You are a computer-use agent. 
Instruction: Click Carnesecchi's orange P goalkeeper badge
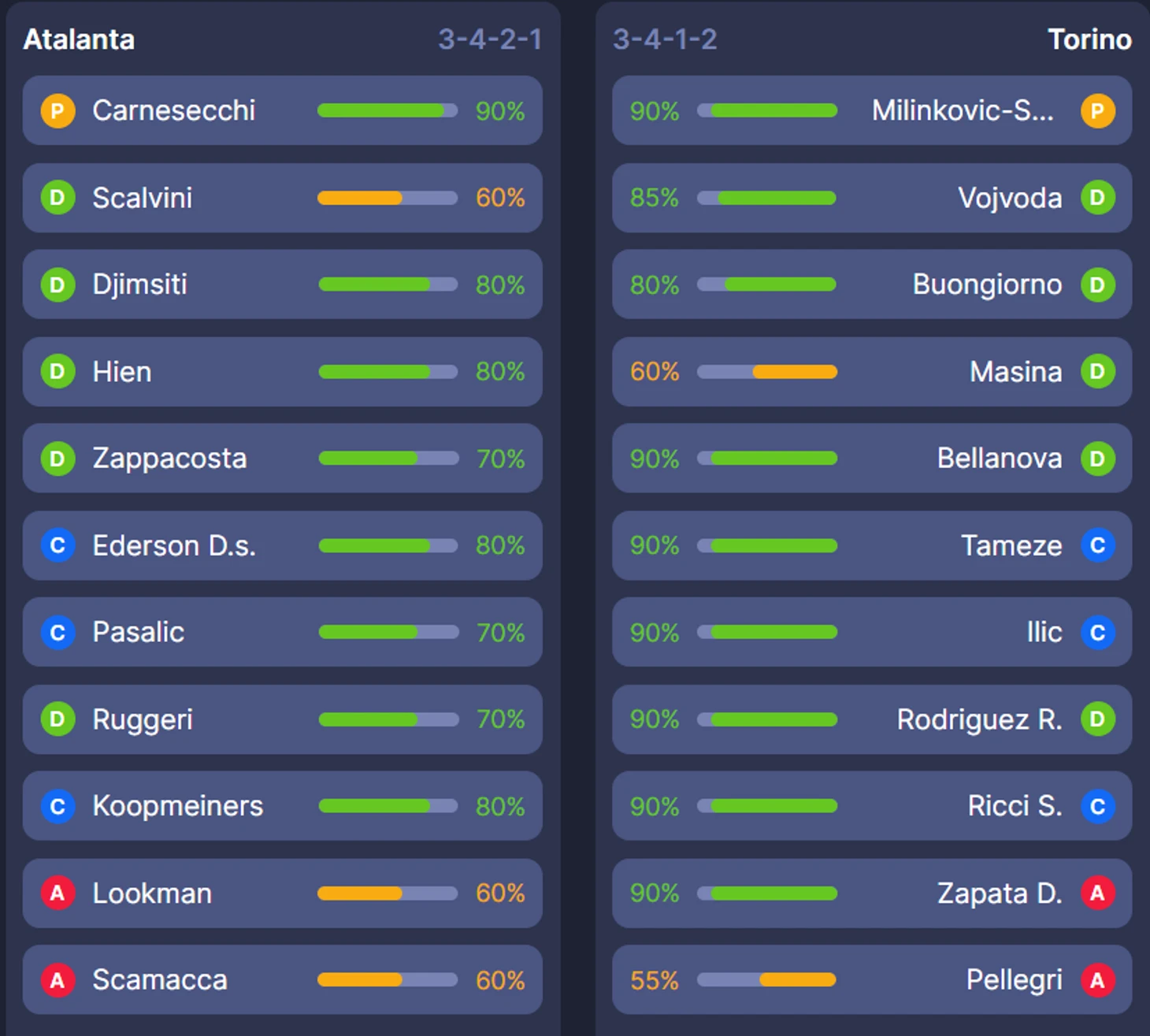(x=57, y=110)
